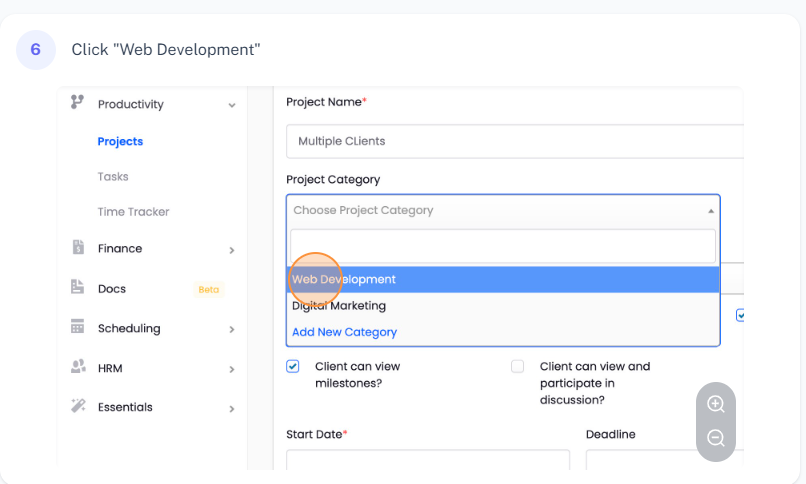Screen dimensions: 806x484
Task: Click the category search input field
Action: click(502, 246)
